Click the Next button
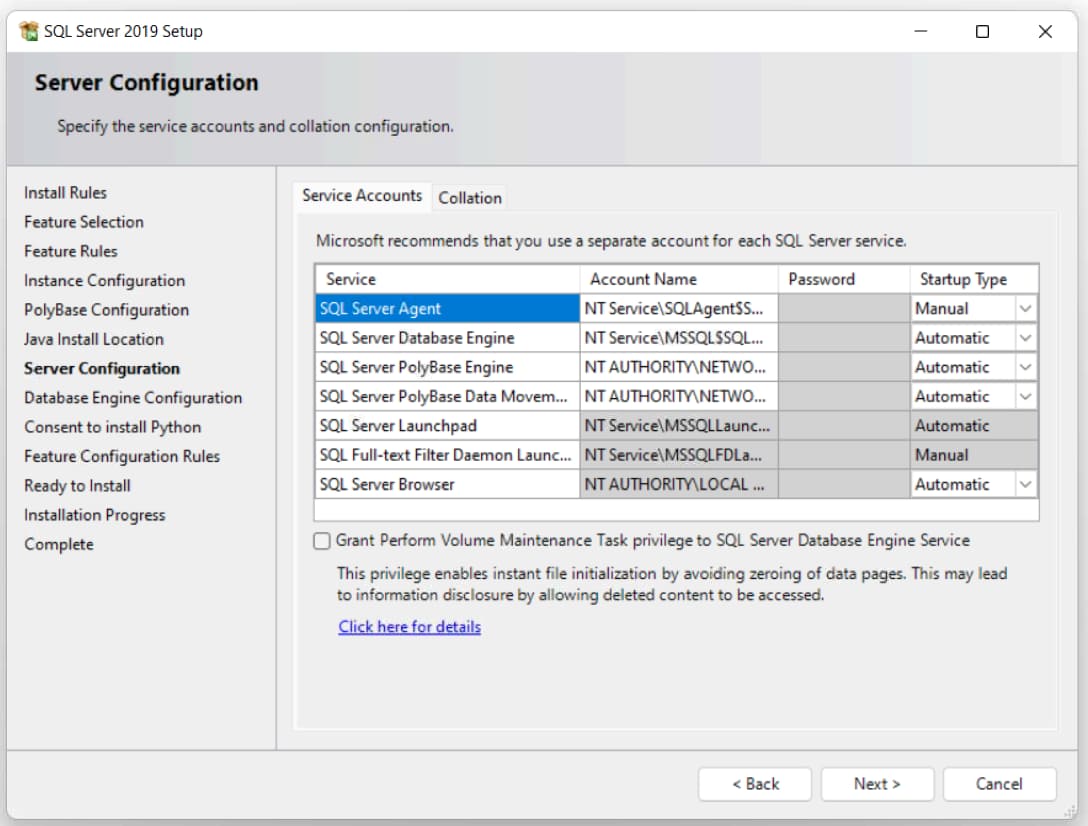The width and height of the screenshot is (1088, 826). pos(877,784)
